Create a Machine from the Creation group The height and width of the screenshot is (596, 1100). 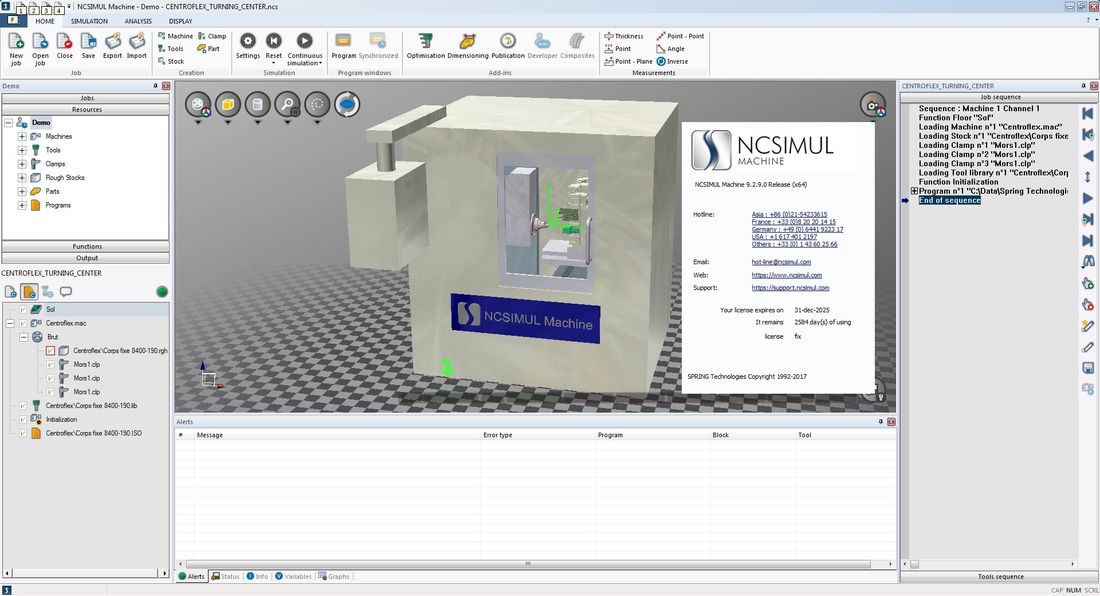click(175, 36)
